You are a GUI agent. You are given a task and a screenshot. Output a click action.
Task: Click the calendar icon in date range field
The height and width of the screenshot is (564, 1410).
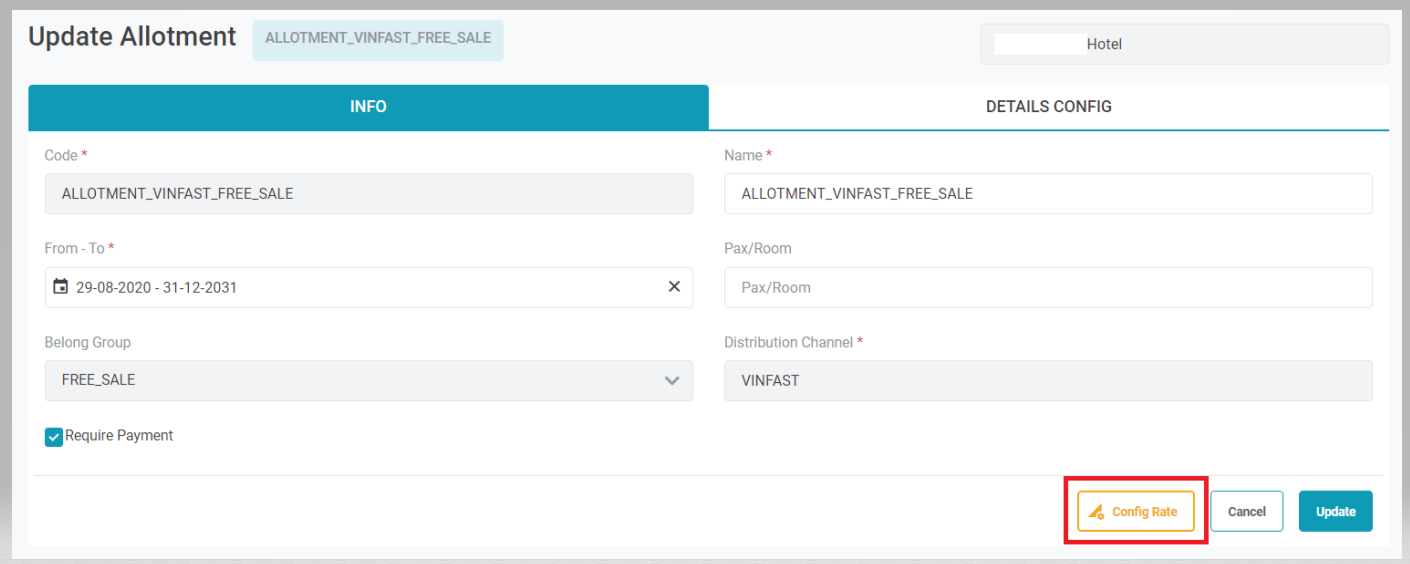pyautogui.click(x=61, y=287)
